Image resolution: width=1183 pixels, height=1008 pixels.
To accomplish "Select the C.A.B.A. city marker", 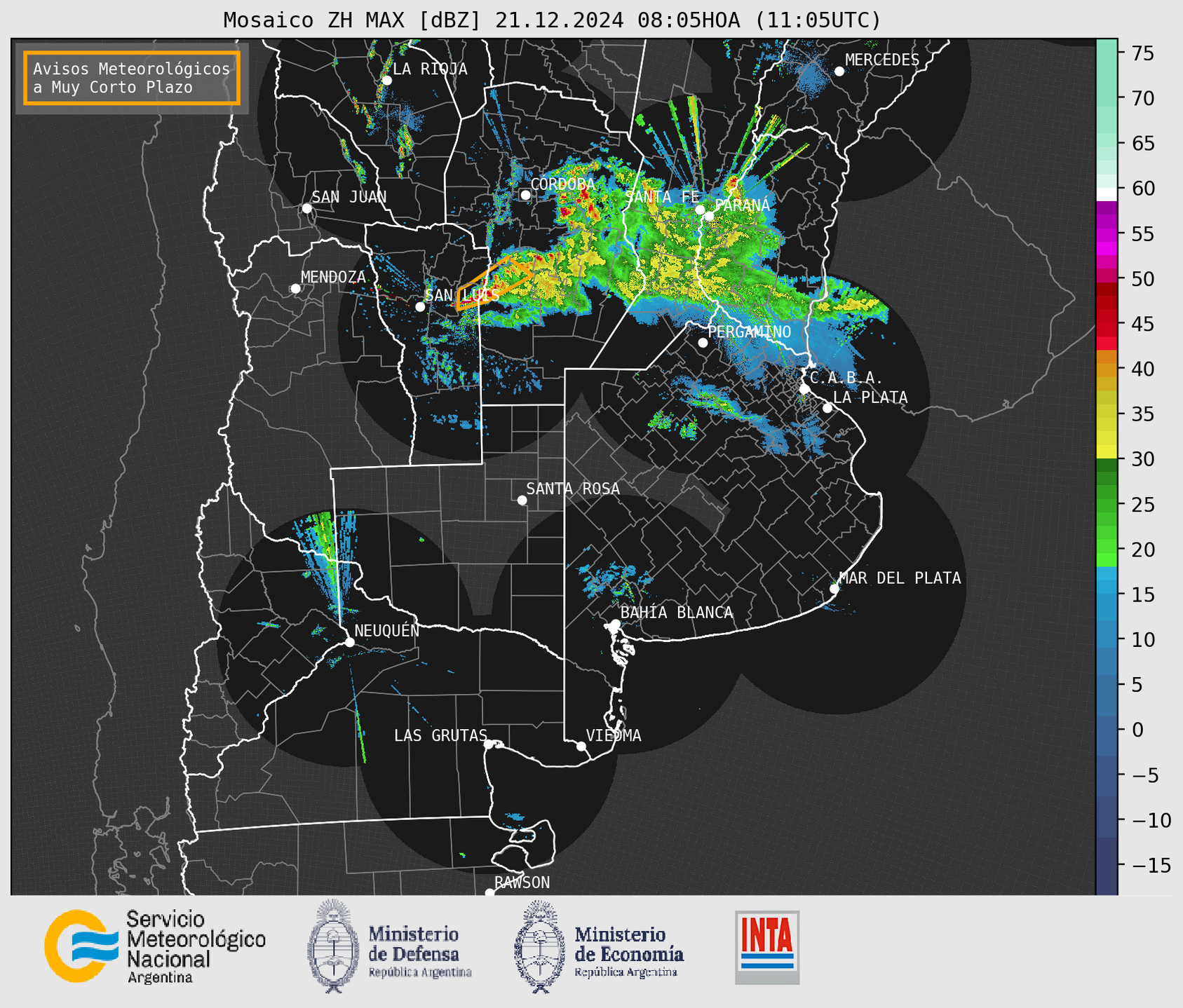I will [804, 389].
